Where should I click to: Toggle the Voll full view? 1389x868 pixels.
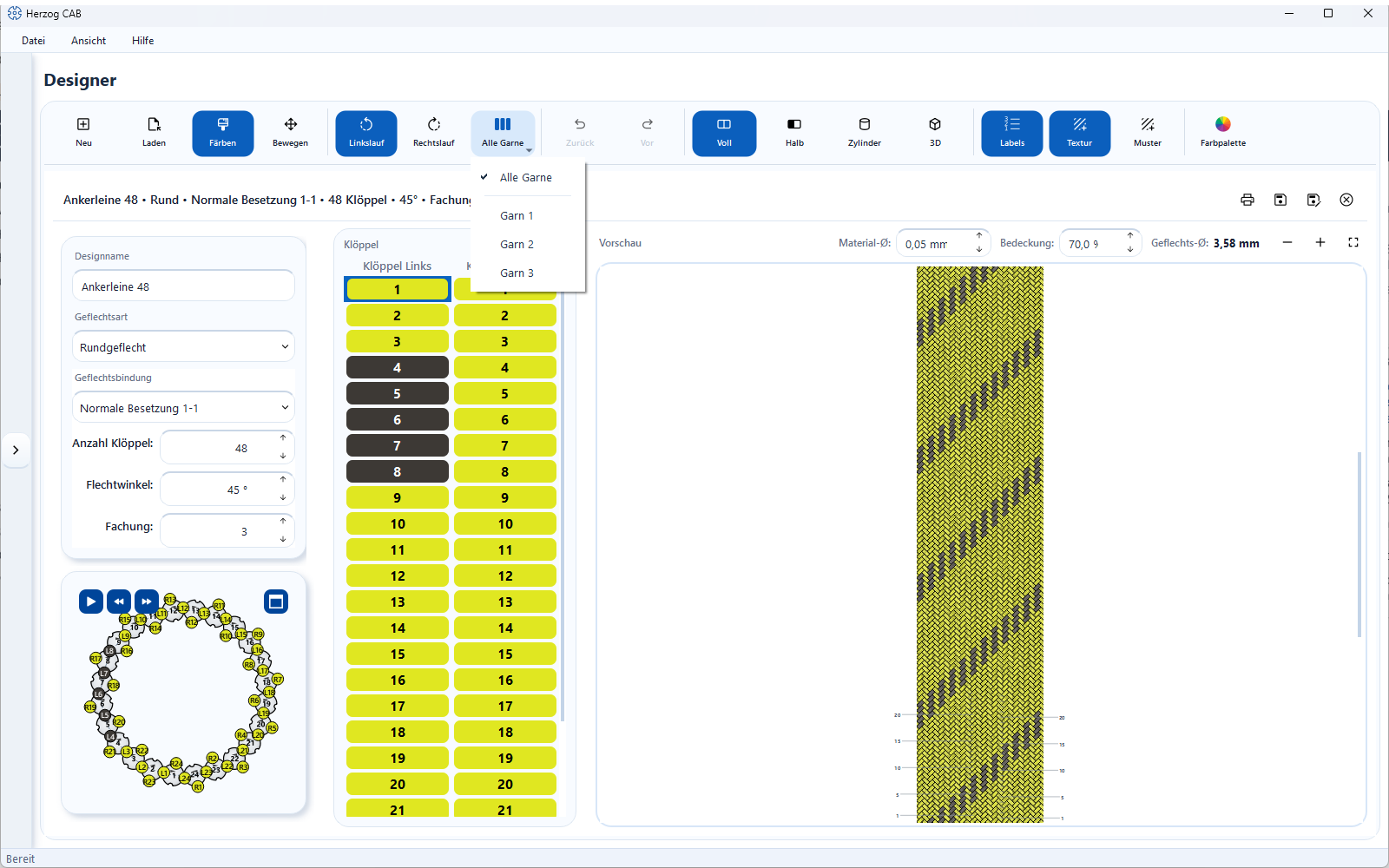[x=724, y=133]
